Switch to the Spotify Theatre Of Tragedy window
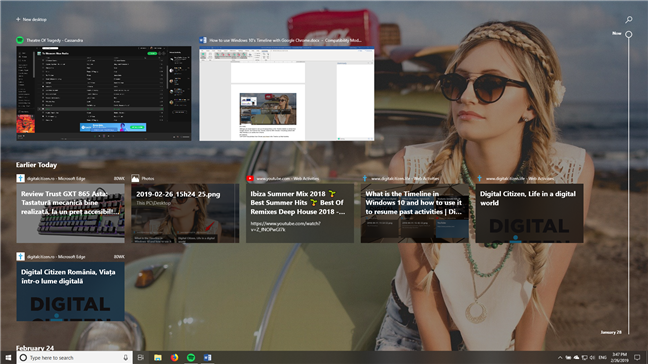The width and height of the screenshot is (648, 364). (x=104, y=93)
